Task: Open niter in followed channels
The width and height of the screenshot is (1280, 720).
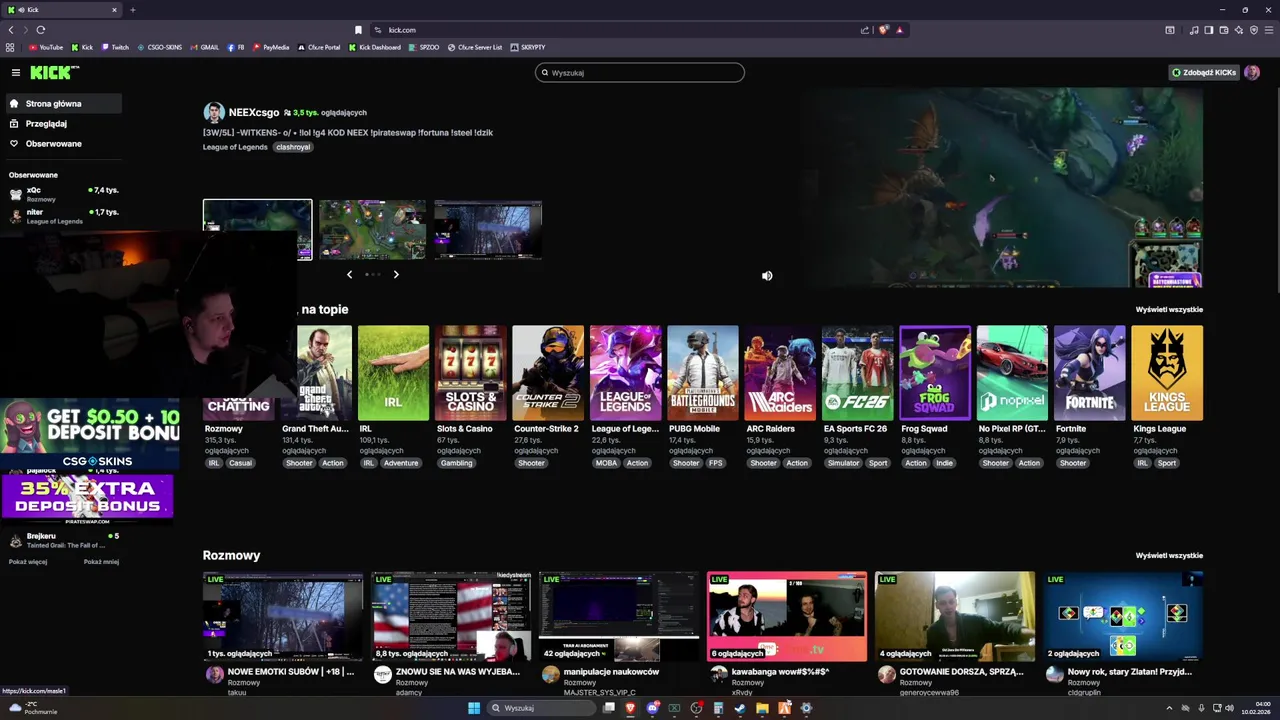Action: (x=64, y=215)
